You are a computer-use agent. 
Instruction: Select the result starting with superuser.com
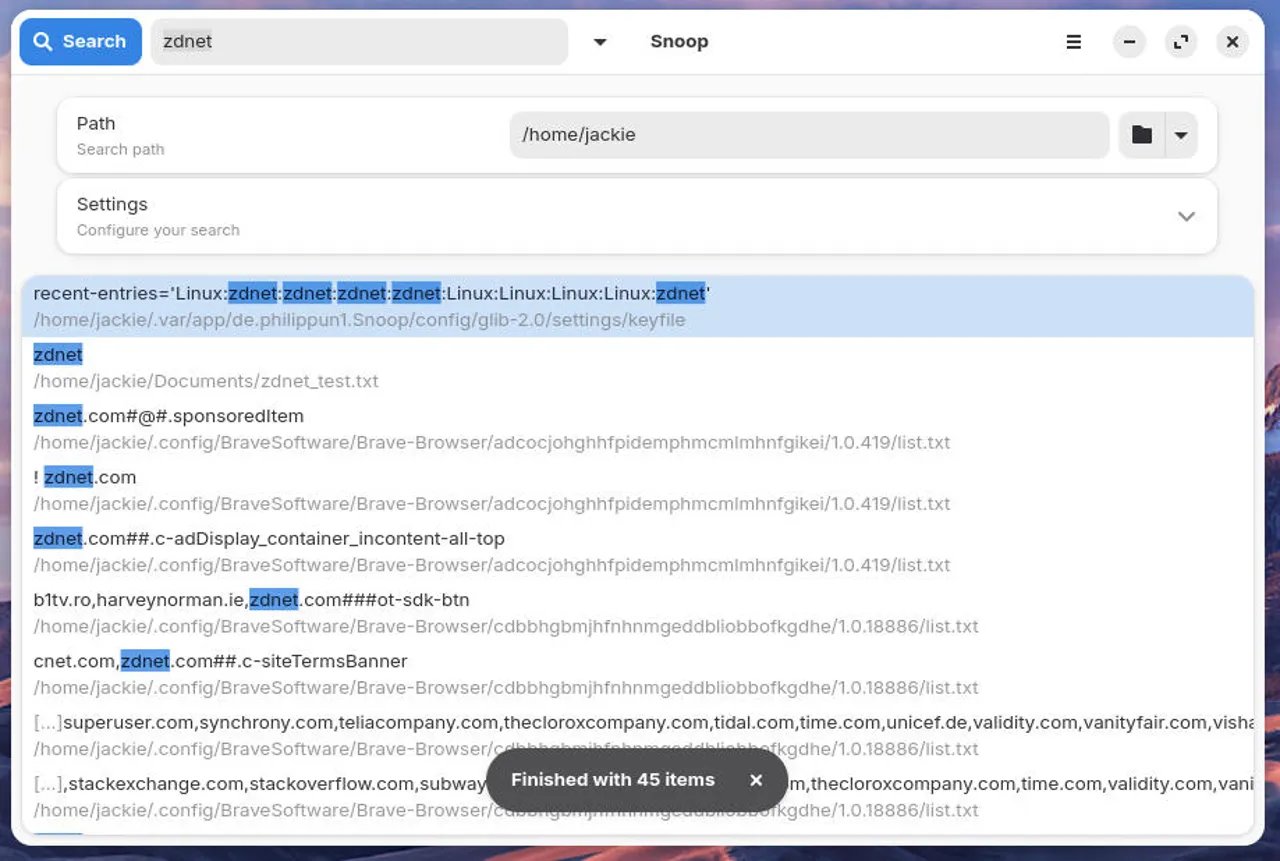637,735
